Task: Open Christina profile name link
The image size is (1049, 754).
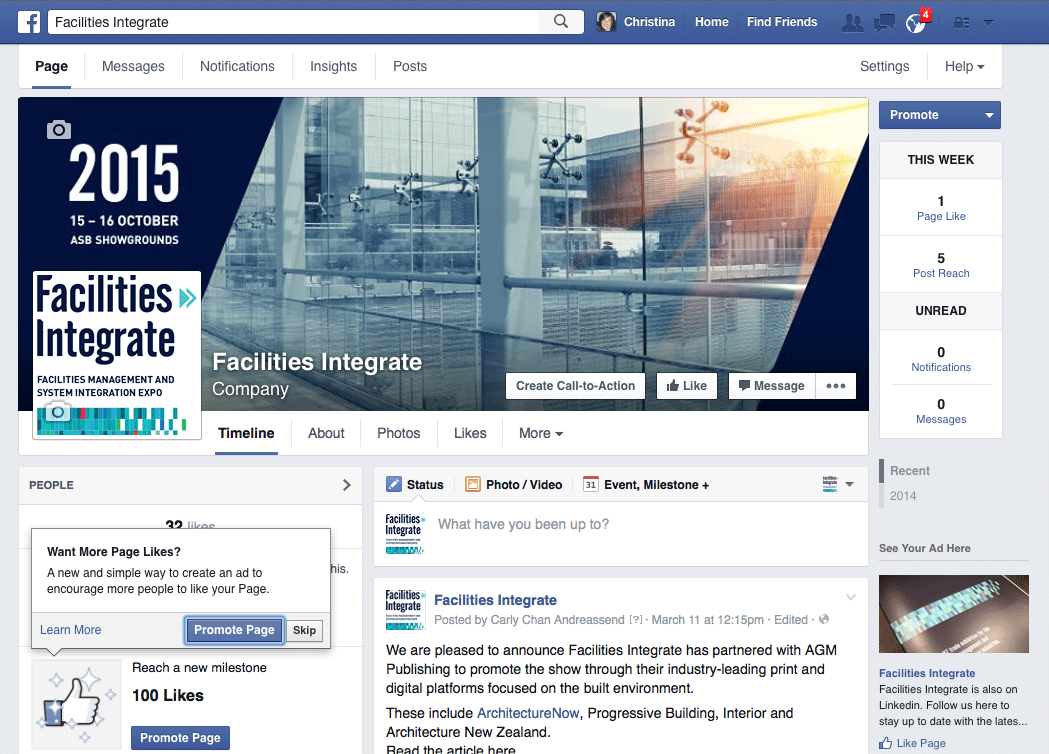Action: [x=649, y=22]
